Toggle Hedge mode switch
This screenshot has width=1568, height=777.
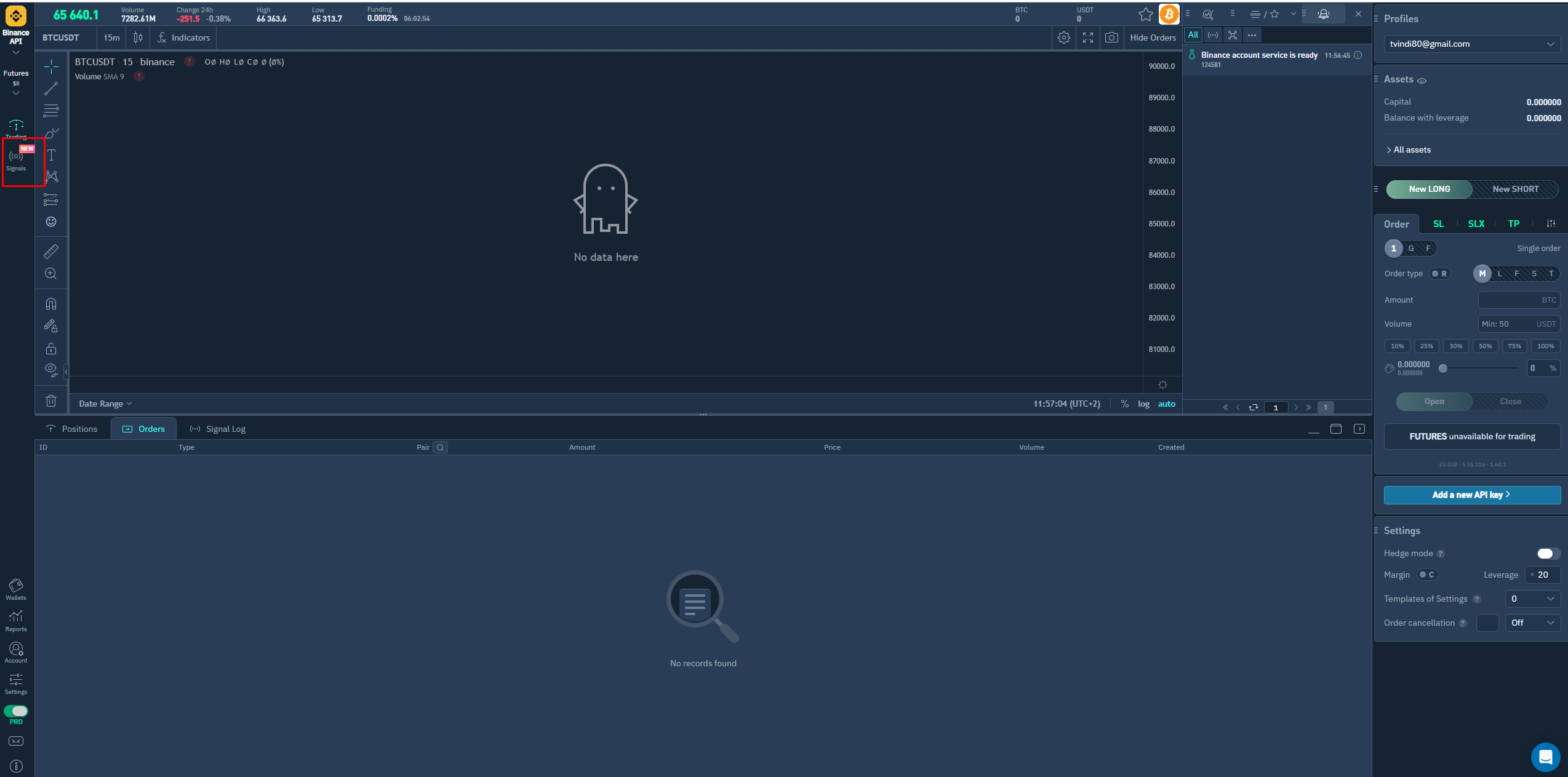tap(1548, 554)
